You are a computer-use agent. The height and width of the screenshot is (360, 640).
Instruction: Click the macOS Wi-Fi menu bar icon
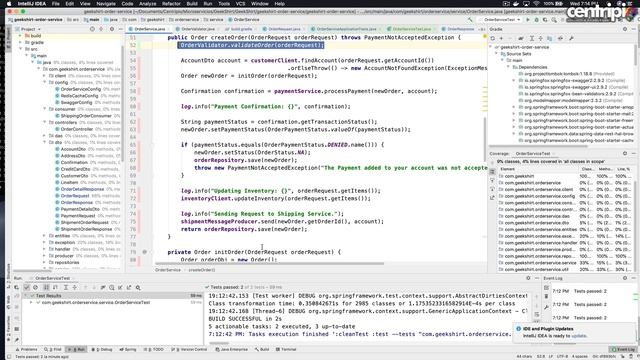pyautogui.click(x=536, y=4)
